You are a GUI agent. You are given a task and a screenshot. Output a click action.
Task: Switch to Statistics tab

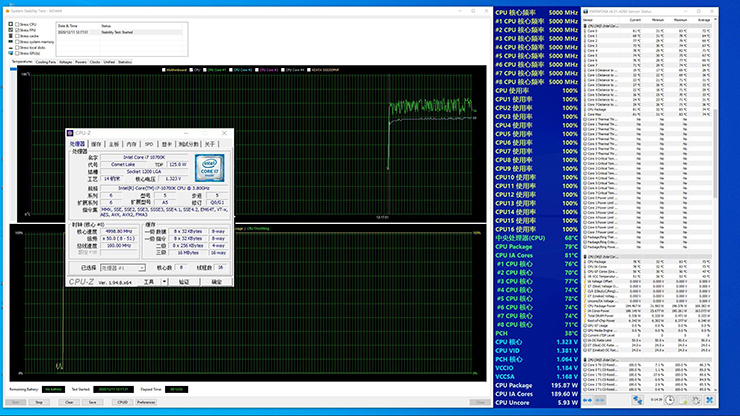click(125, 62)
